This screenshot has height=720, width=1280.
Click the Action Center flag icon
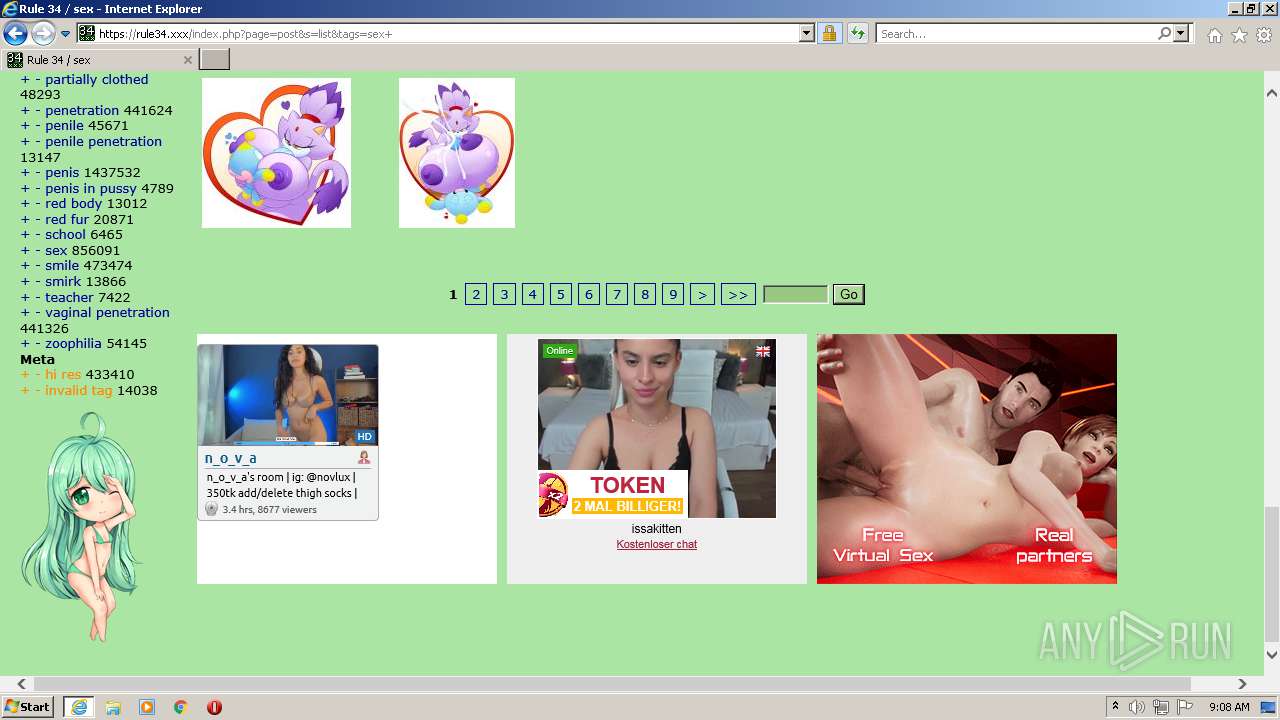pyautogui.click(x=1185, y=707)
